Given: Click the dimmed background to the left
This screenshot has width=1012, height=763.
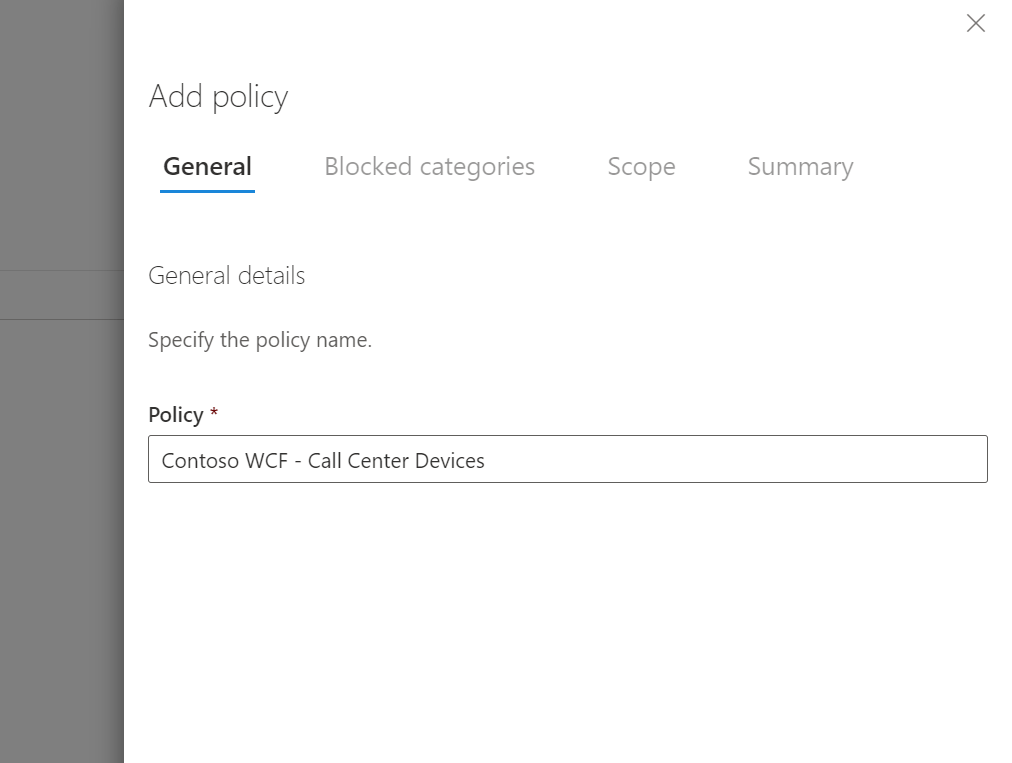Looking at the screenshot, I should click(60, 500).
